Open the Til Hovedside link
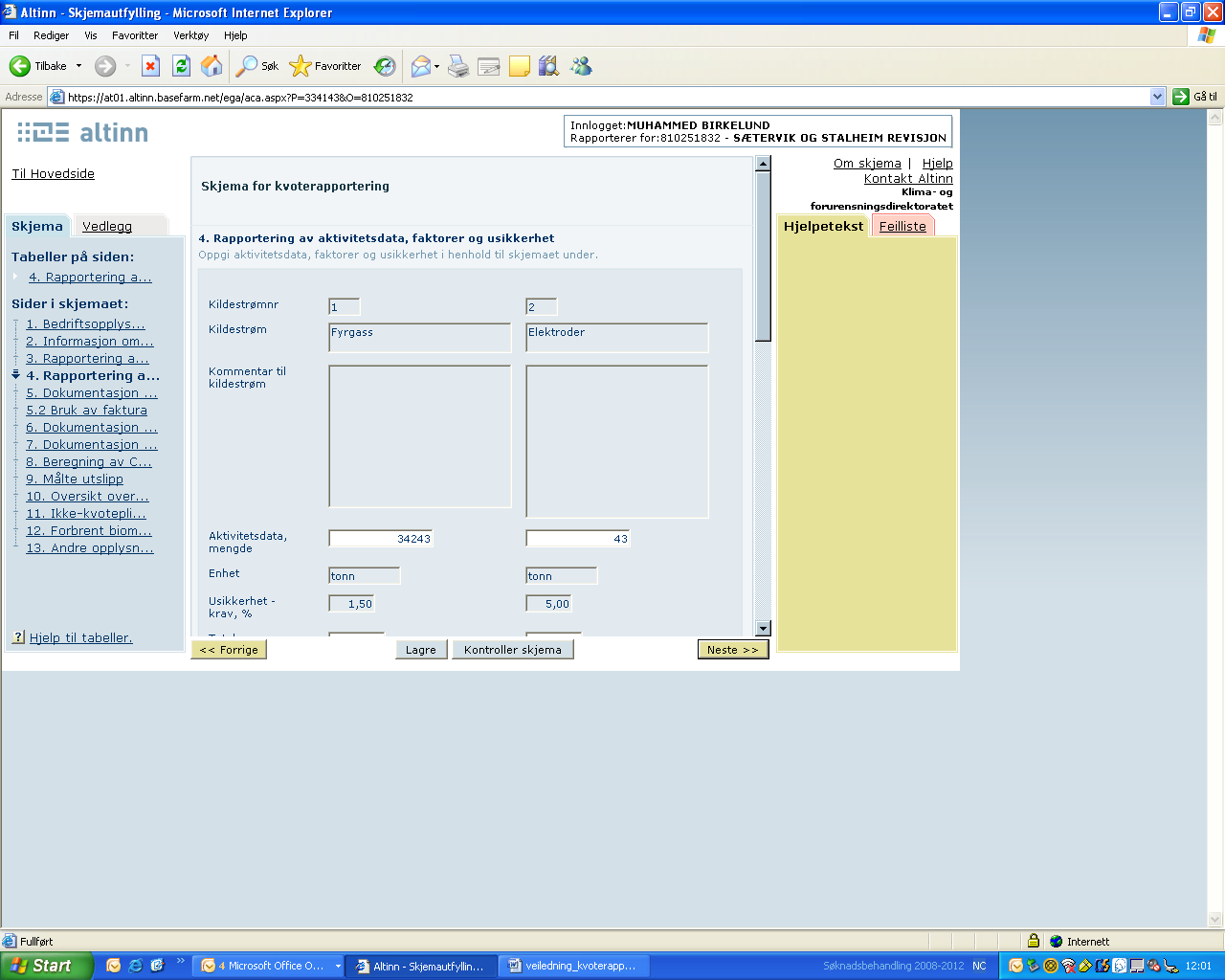This screenshot has height=980, width=1225. [x=53, y=173]
